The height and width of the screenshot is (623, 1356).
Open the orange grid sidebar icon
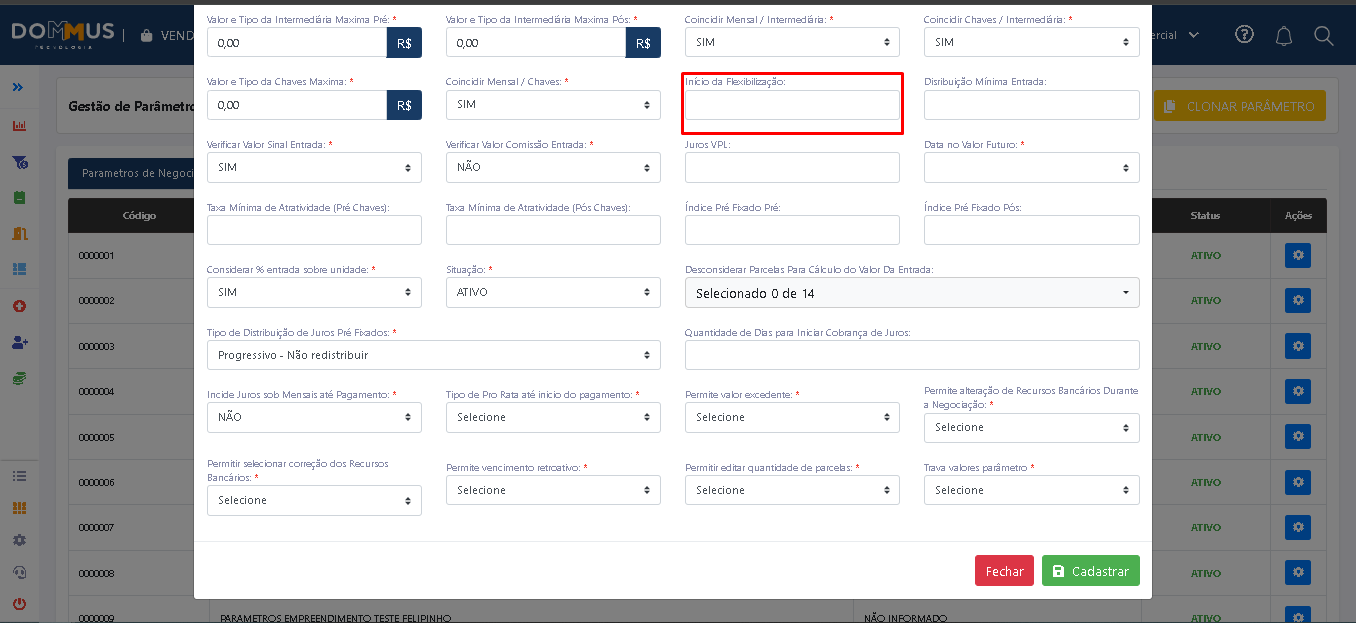pyautogui.click(x=18, y=508)
